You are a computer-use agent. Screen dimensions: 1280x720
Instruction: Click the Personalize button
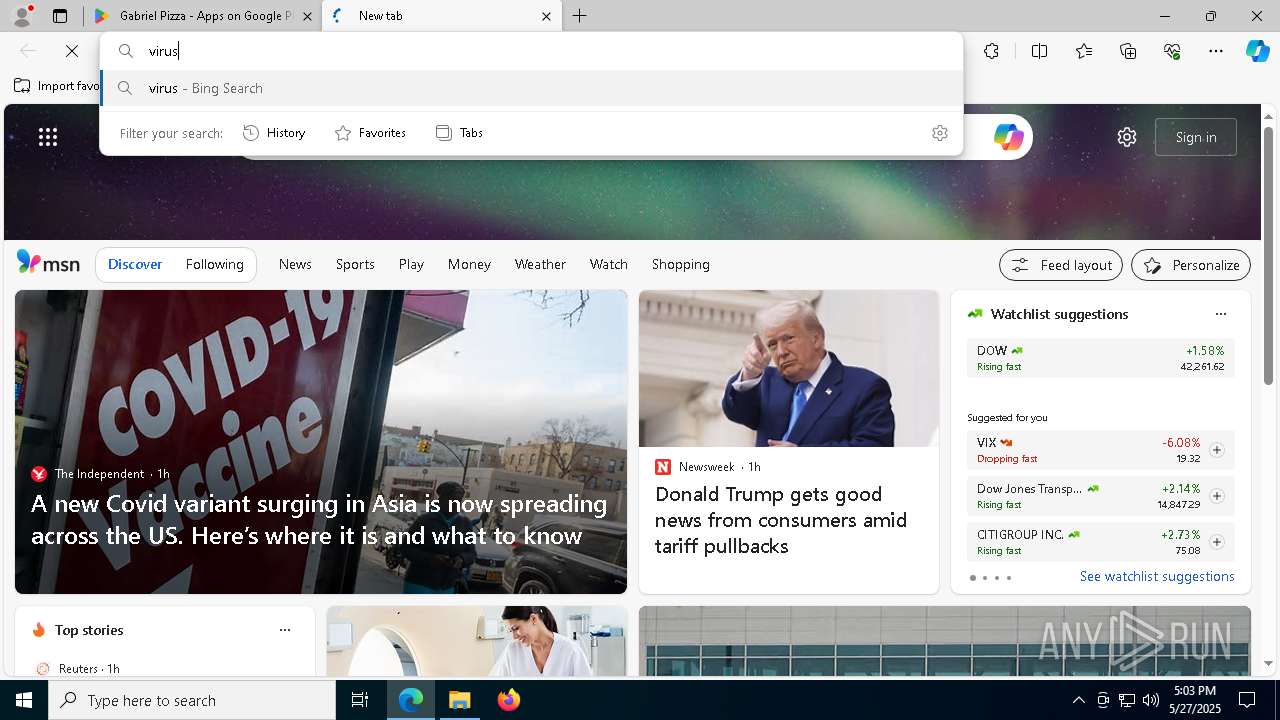[x=1191, y=265]
